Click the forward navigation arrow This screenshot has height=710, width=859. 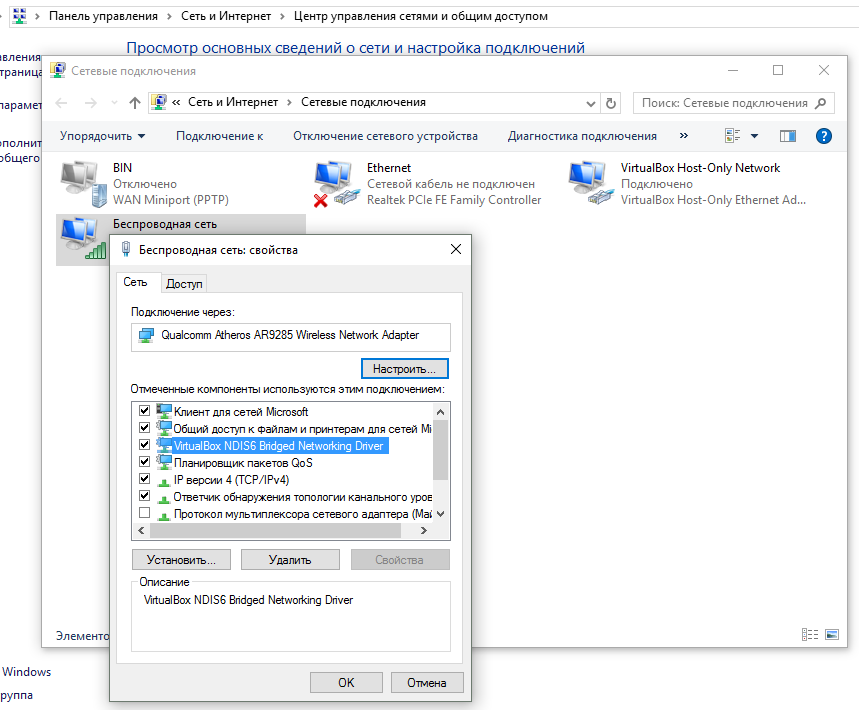coord(91,103)
